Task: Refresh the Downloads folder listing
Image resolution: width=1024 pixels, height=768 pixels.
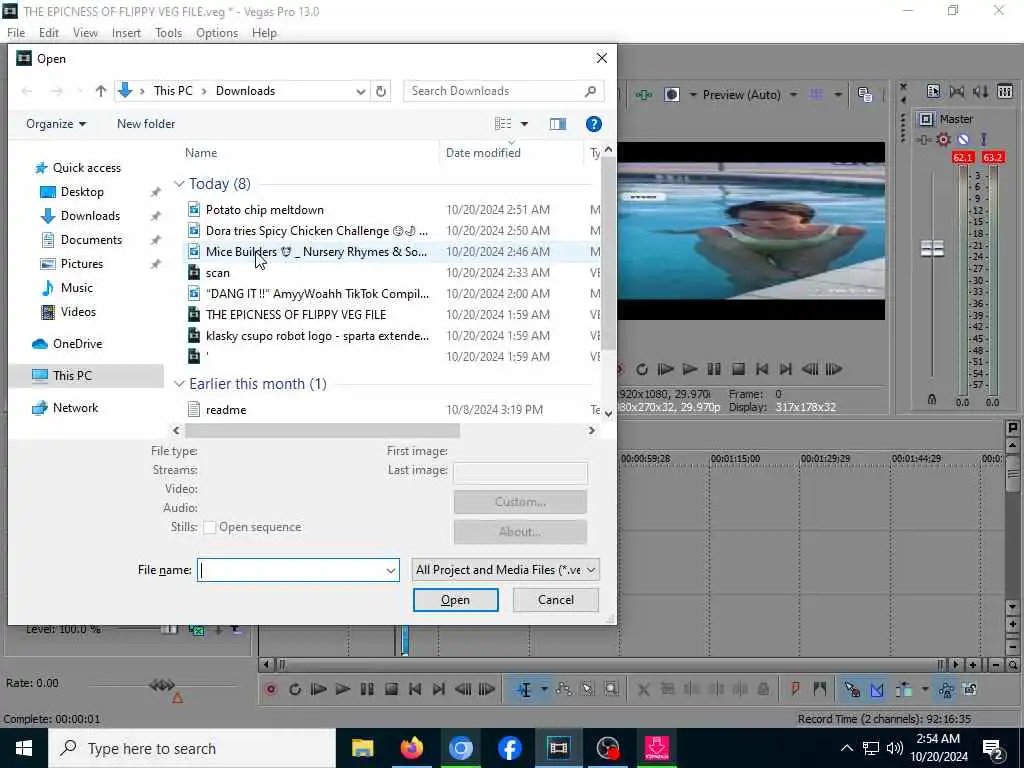Action: (381, 91)
